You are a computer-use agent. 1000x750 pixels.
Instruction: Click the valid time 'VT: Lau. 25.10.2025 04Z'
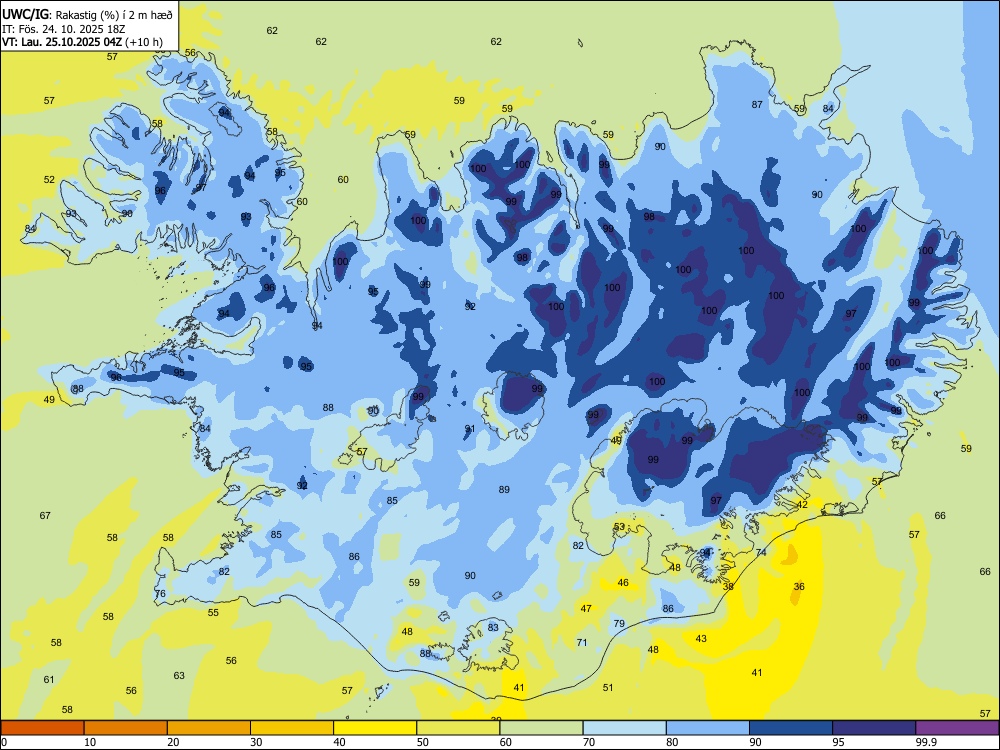pos(64,42)
